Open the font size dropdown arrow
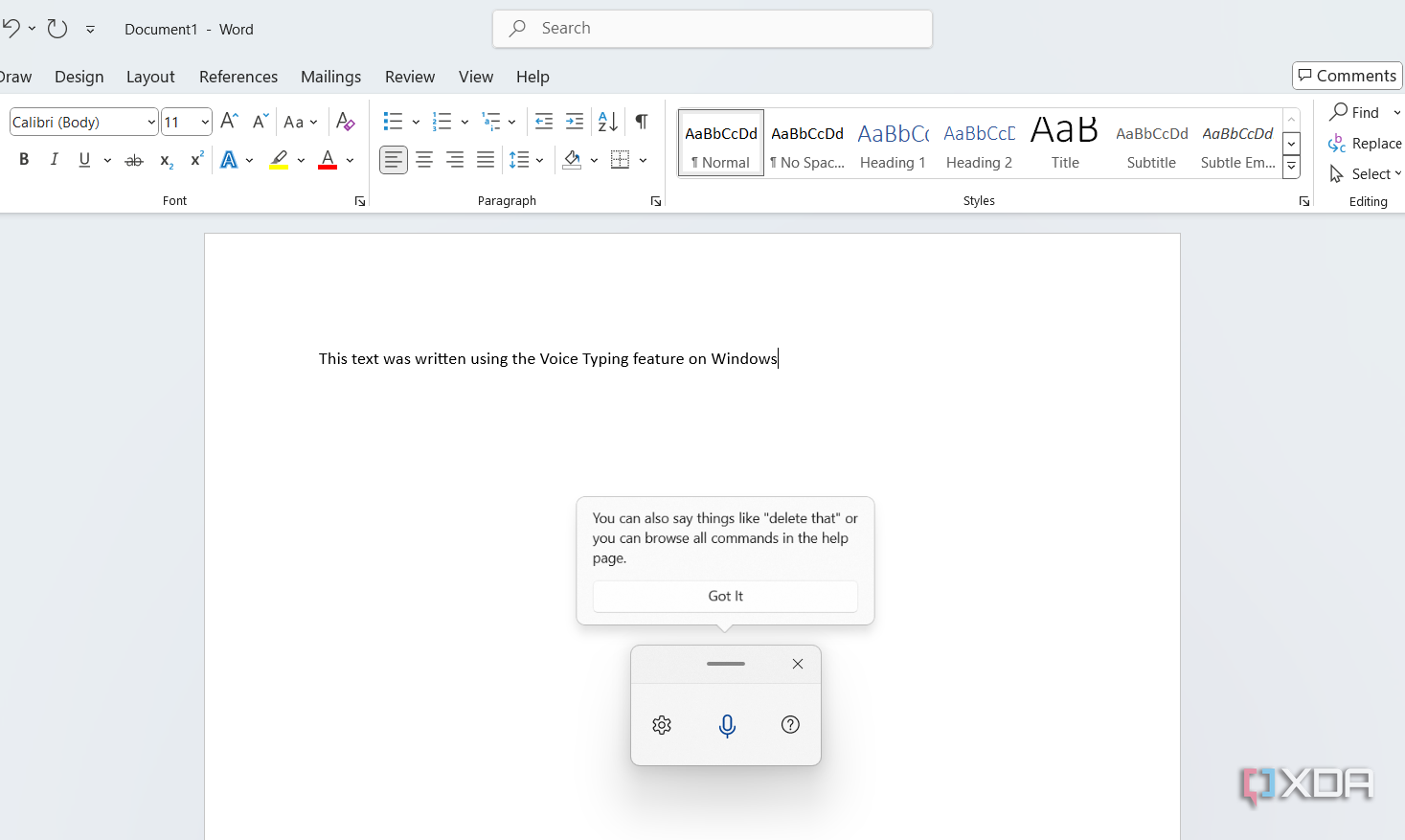The image size is (1405, 840). (205, 123)
